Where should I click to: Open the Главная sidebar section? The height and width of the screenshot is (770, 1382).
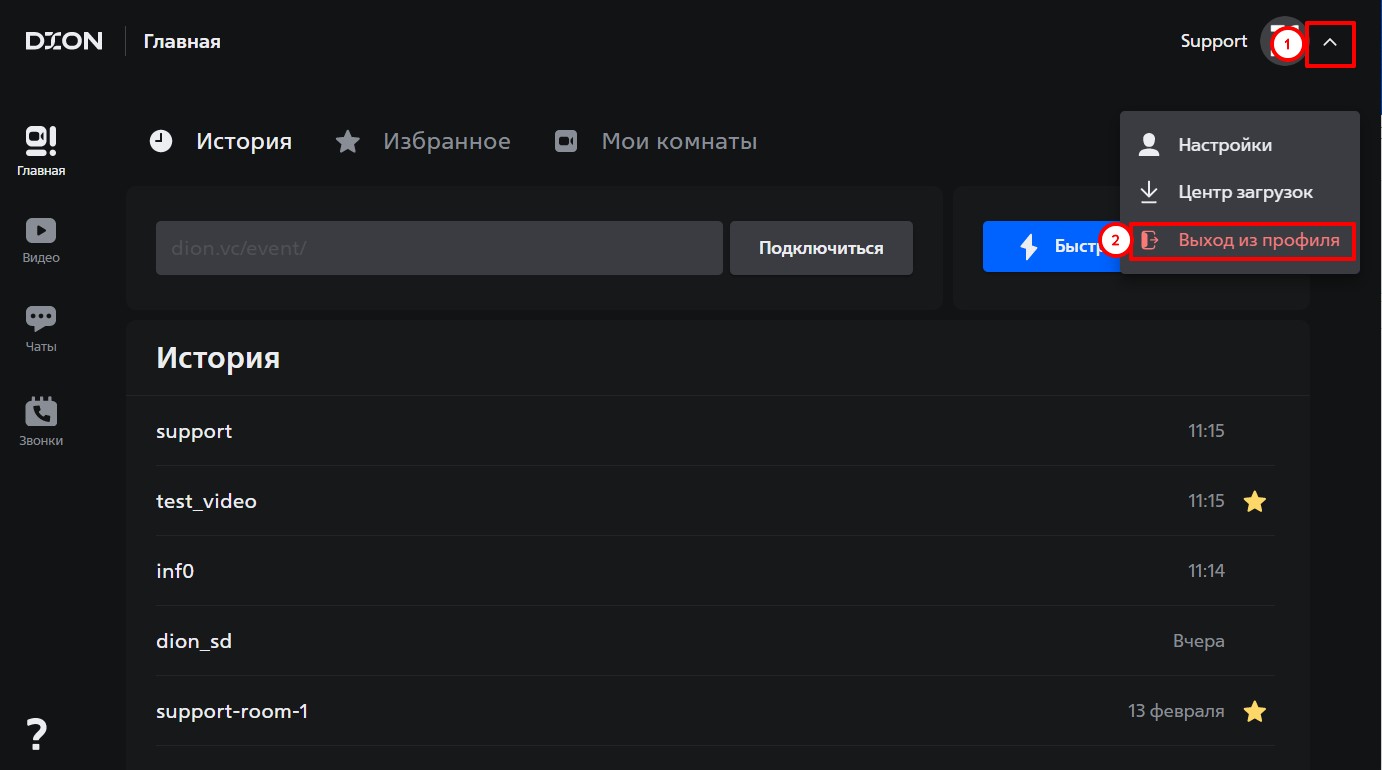pos(41,152)
